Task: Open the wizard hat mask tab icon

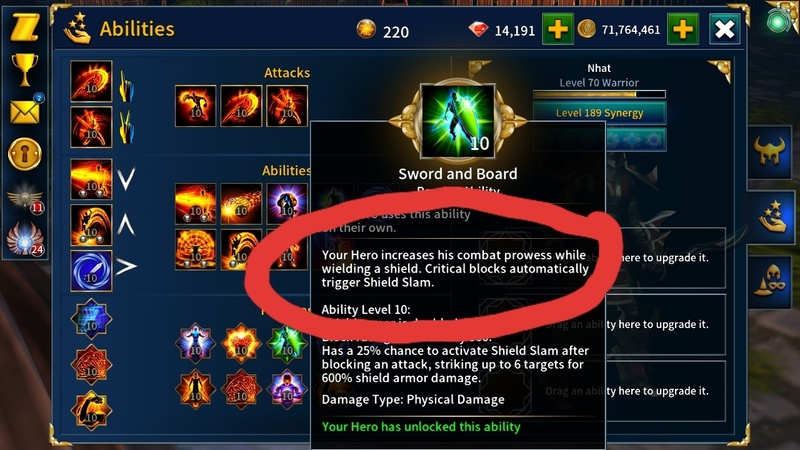Action: pyautogui.click(x=771, y=281)
